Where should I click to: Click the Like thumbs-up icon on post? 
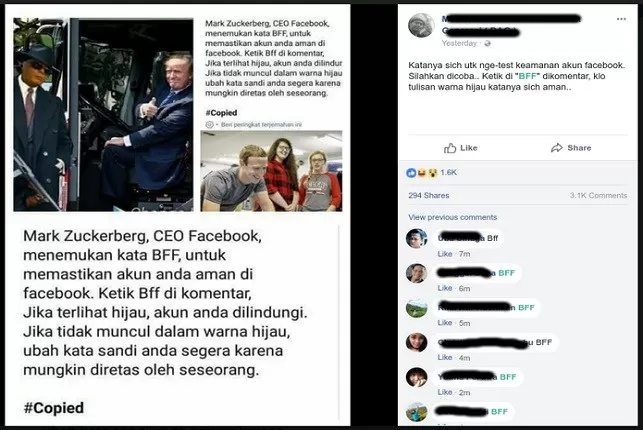pyautogui.click(x=450, y=148)
